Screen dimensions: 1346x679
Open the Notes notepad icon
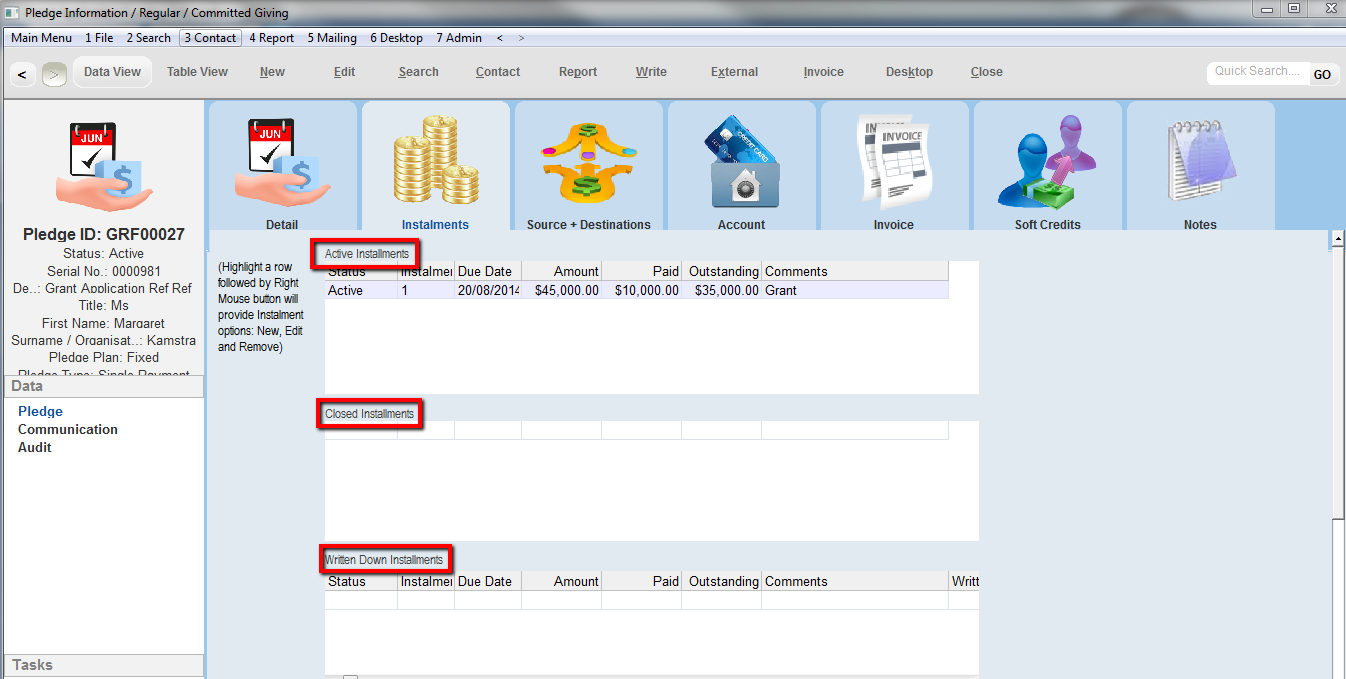(x=1200, y=162)
